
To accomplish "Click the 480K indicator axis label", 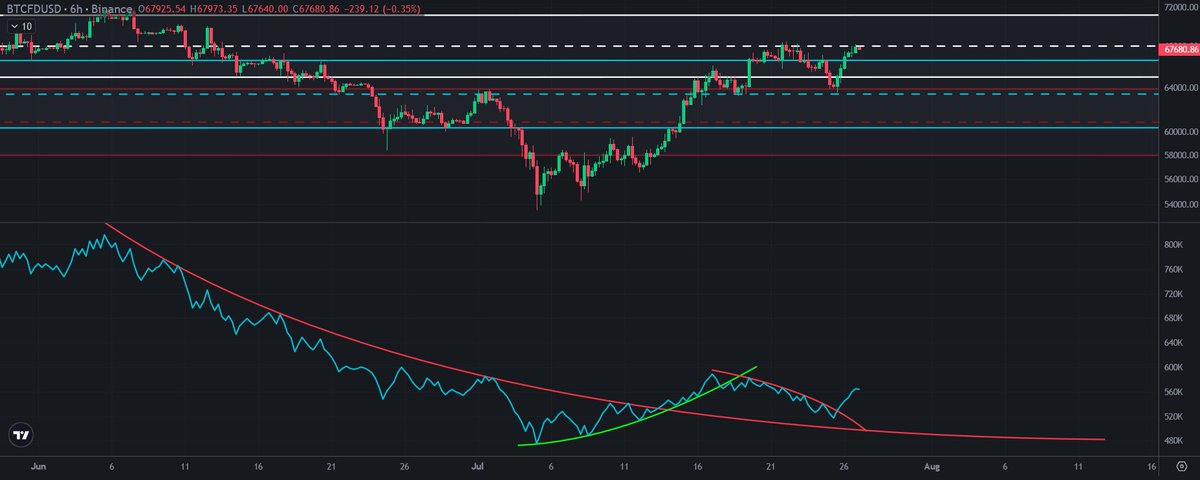I will pos(1175,442).
